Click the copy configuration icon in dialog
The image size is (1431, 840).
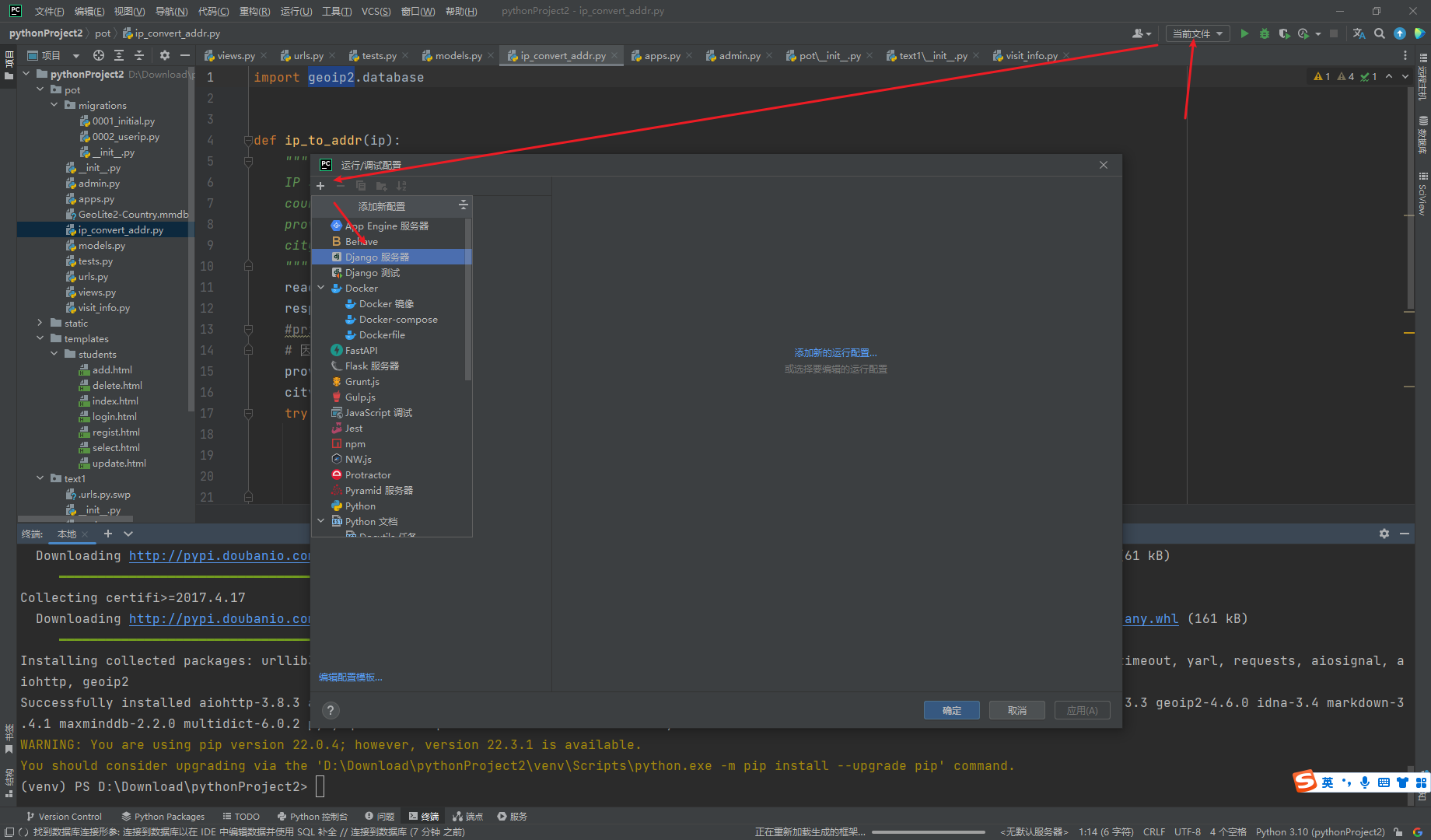click(x=361, y=186)
